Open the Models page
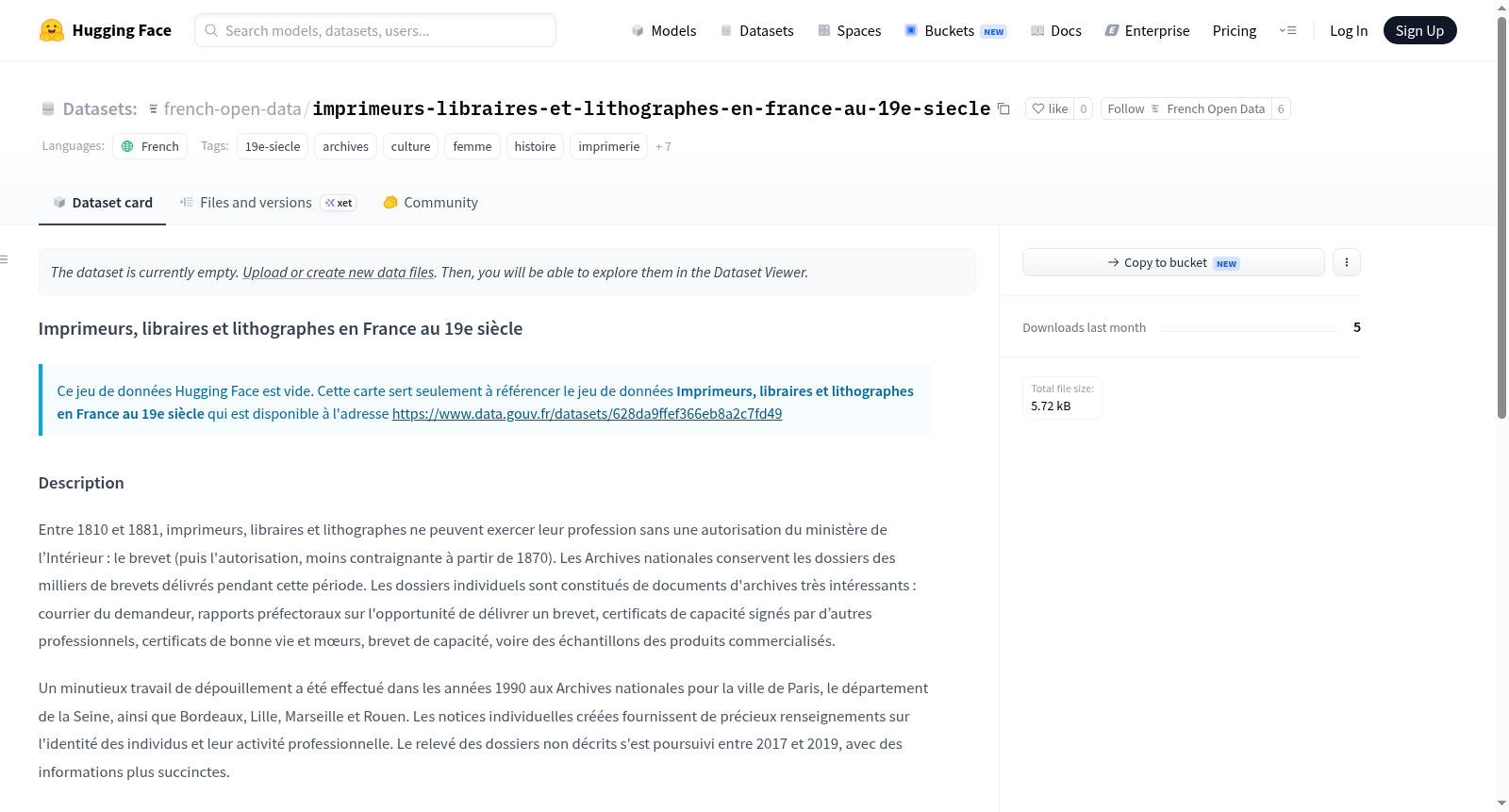Viewport: 1509px width, 812px height. (664, 31)
